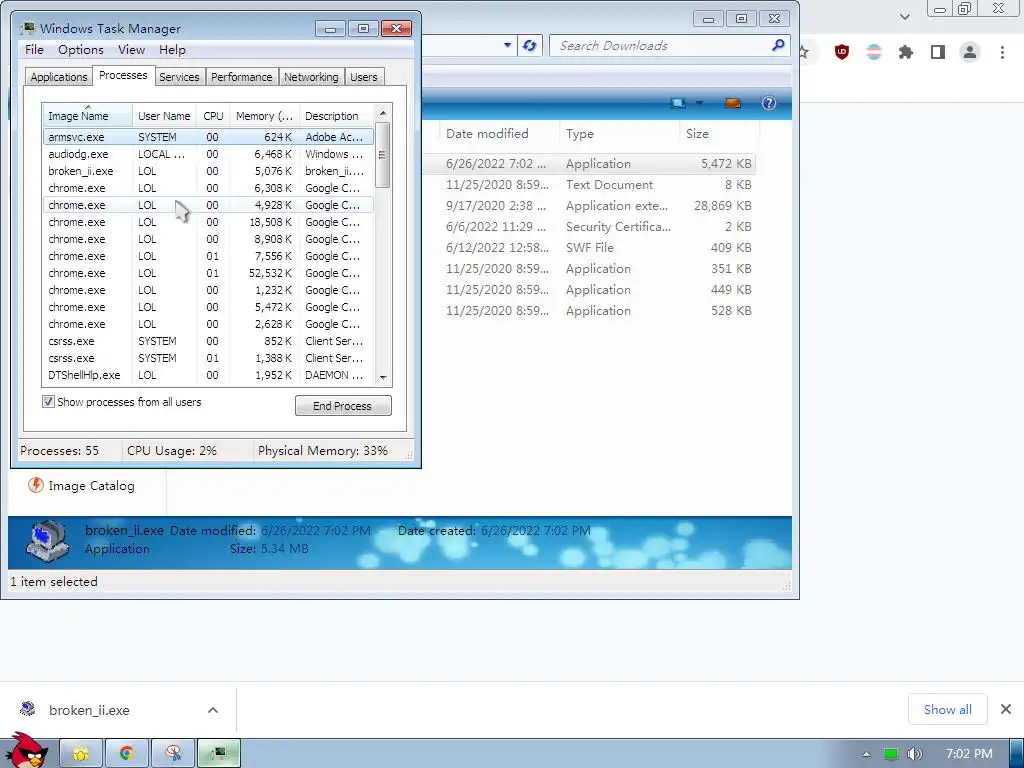The width and height of the screenshot is (1024, 768).
Task: Select the DTShellHlp.exe process row
Action: (208, 375)
